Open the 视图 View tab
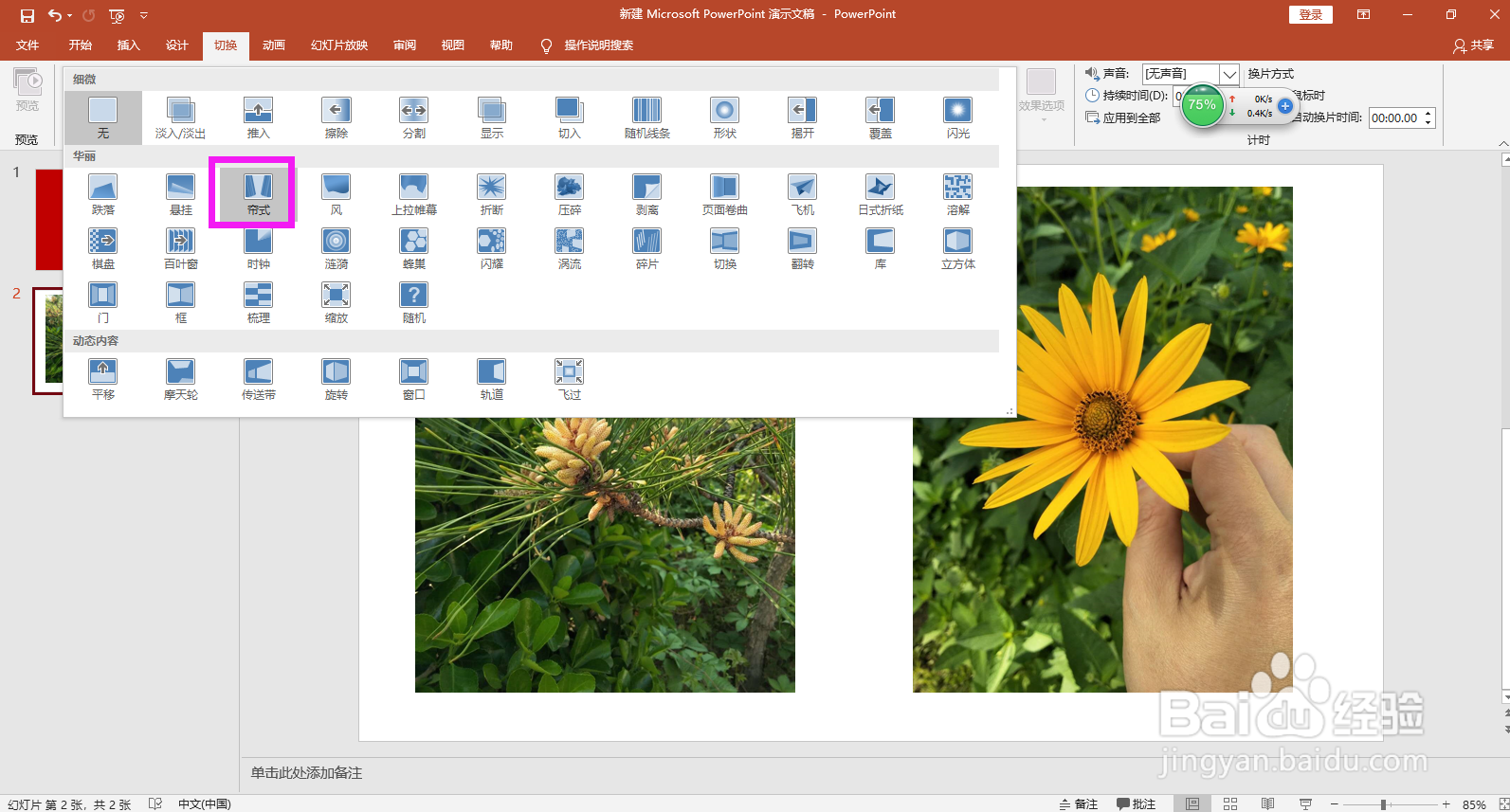The image size is (1510, 812). tap(453, 45)
